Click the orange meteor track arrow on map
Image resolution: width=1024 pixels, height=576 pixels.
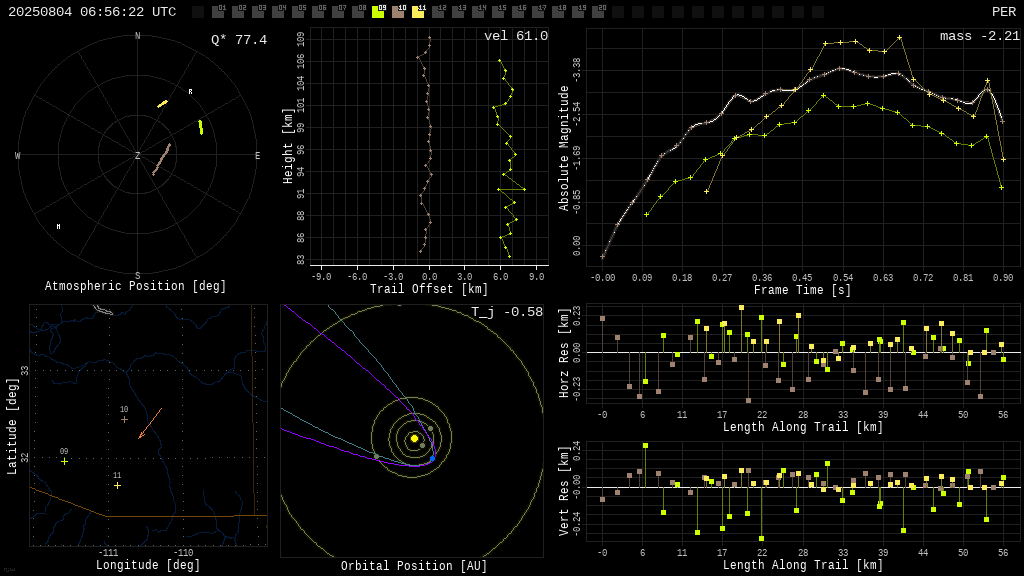pyautogui.click(x=150, y=424)
